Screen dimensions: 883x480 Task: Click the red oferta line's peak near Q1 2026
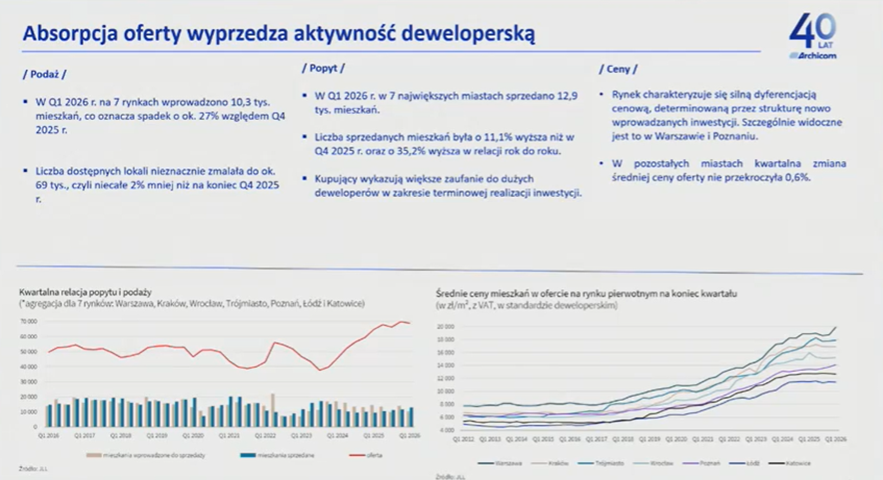[x=402, y=322]
